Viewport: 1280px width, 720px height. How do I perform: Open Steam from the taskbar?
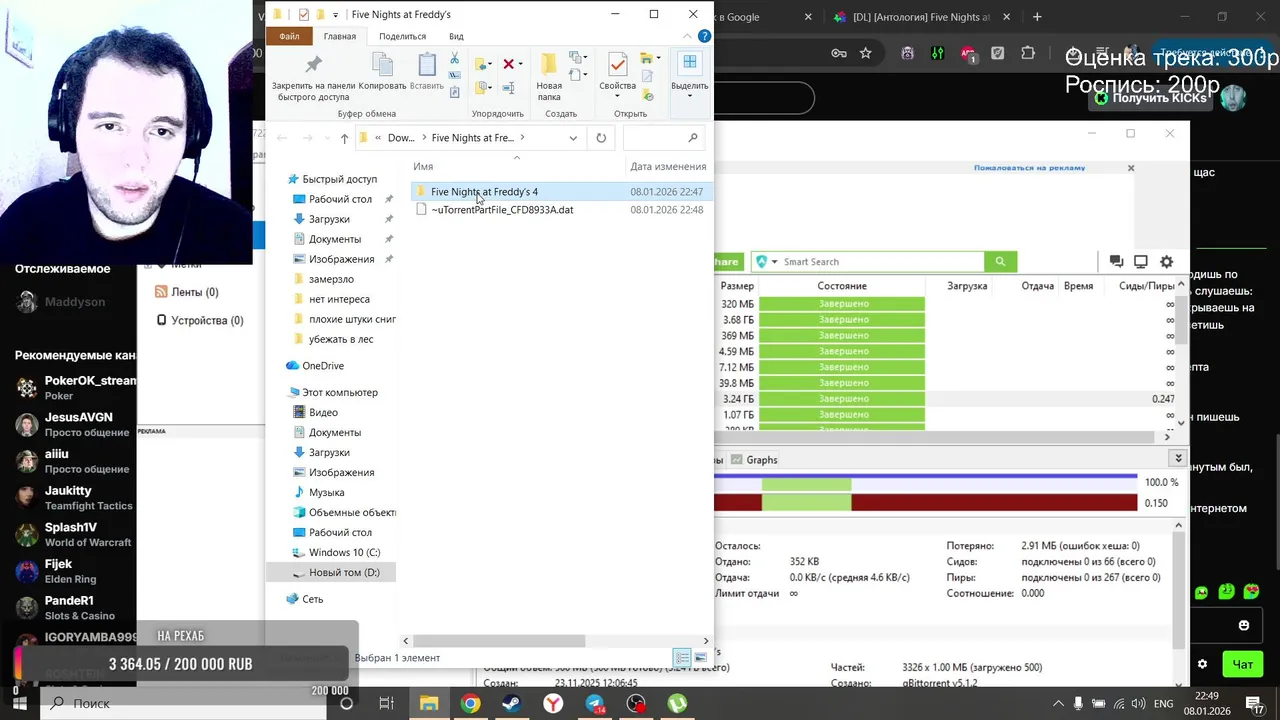(511, 704)
